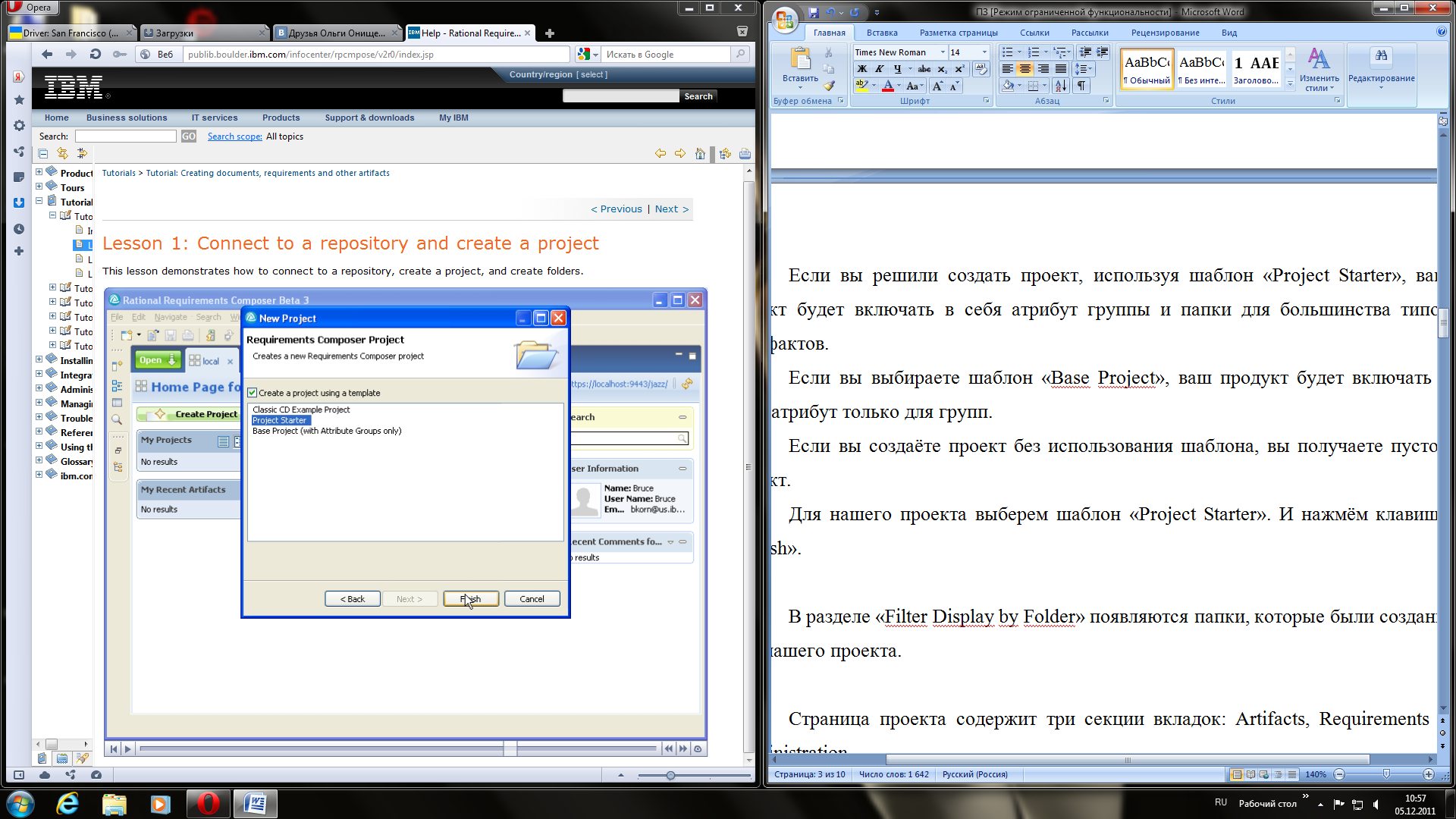Toggle superscript formatting in Word
The height and width of the screenshot is (819, 1456).
coord(960,69)
